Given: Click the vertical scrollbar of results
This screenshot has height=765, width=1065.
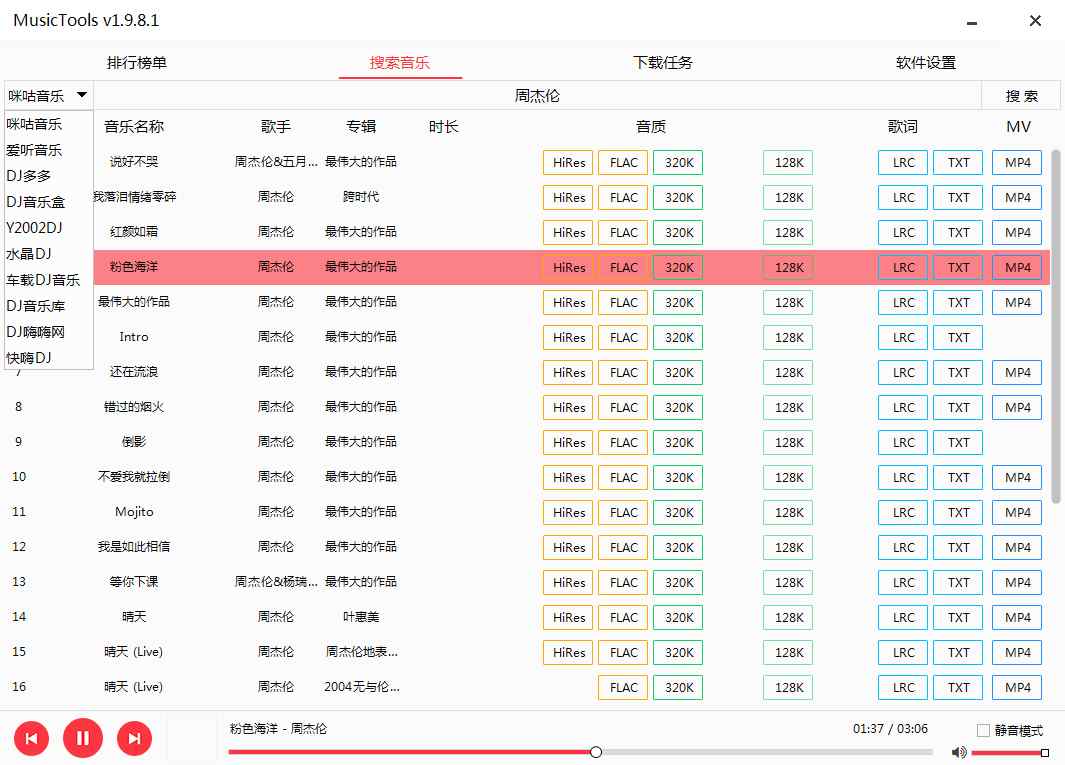Looking at the screenshot, I should [x=1055, y=326].
